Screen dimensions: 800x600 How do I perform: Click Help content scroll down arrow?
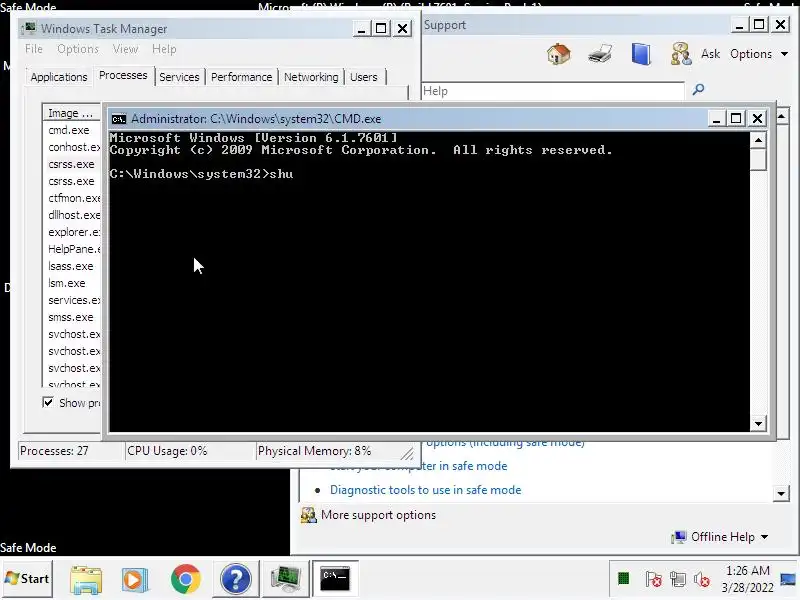pos(781,493)
